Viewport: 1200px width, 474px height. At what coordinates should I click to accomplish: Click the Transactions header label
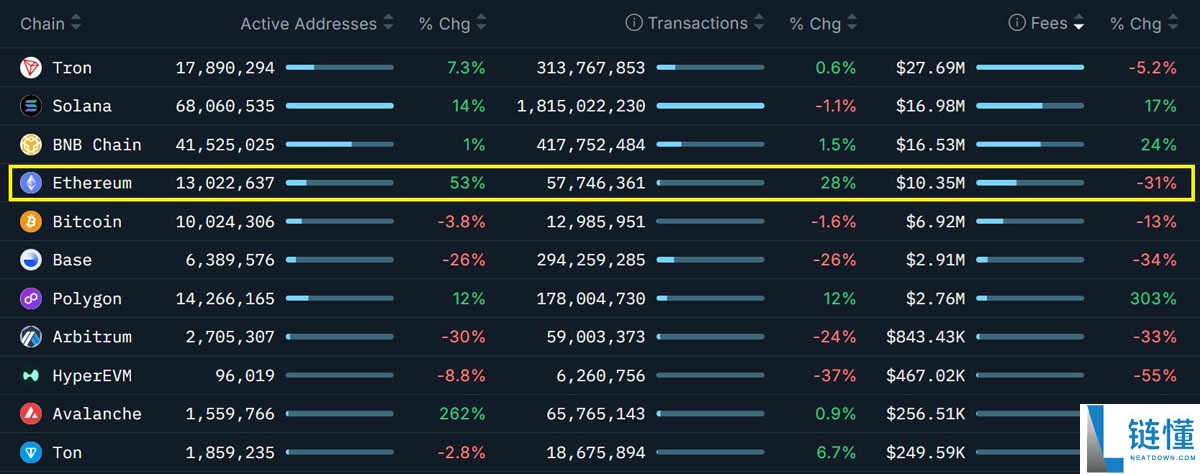tap(698, 23)
